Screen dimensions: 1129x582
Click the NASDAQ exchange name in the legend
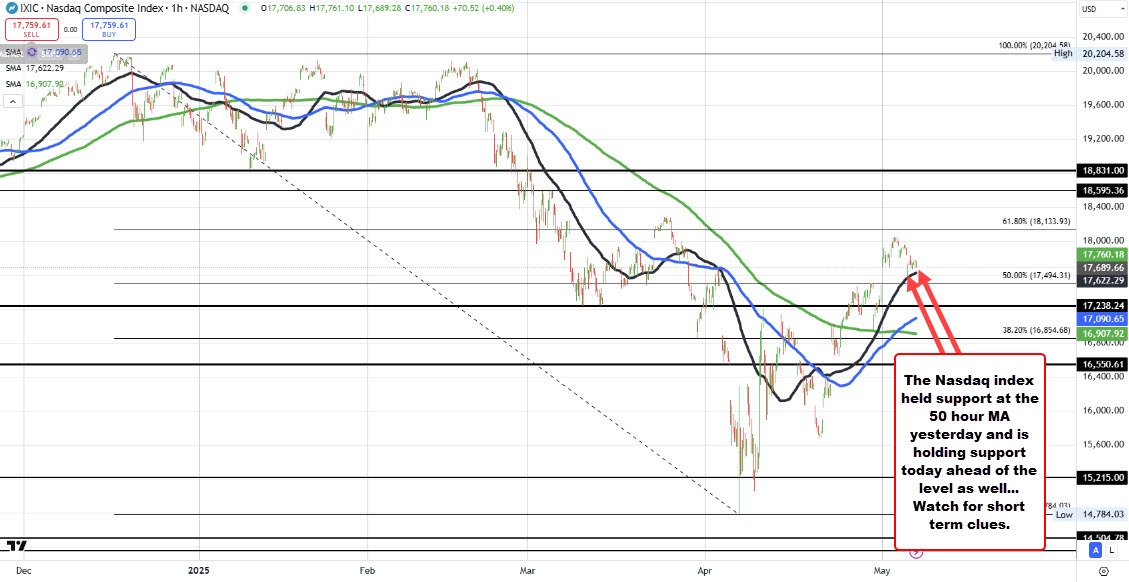pos(209,8)
